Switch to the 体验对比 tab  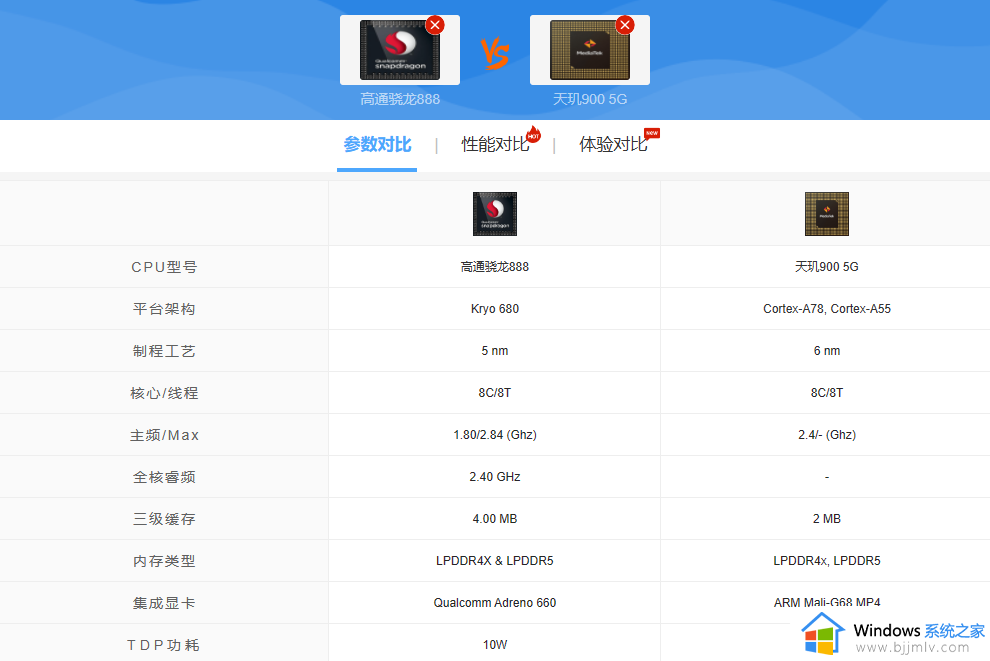[x=613, y=145]
